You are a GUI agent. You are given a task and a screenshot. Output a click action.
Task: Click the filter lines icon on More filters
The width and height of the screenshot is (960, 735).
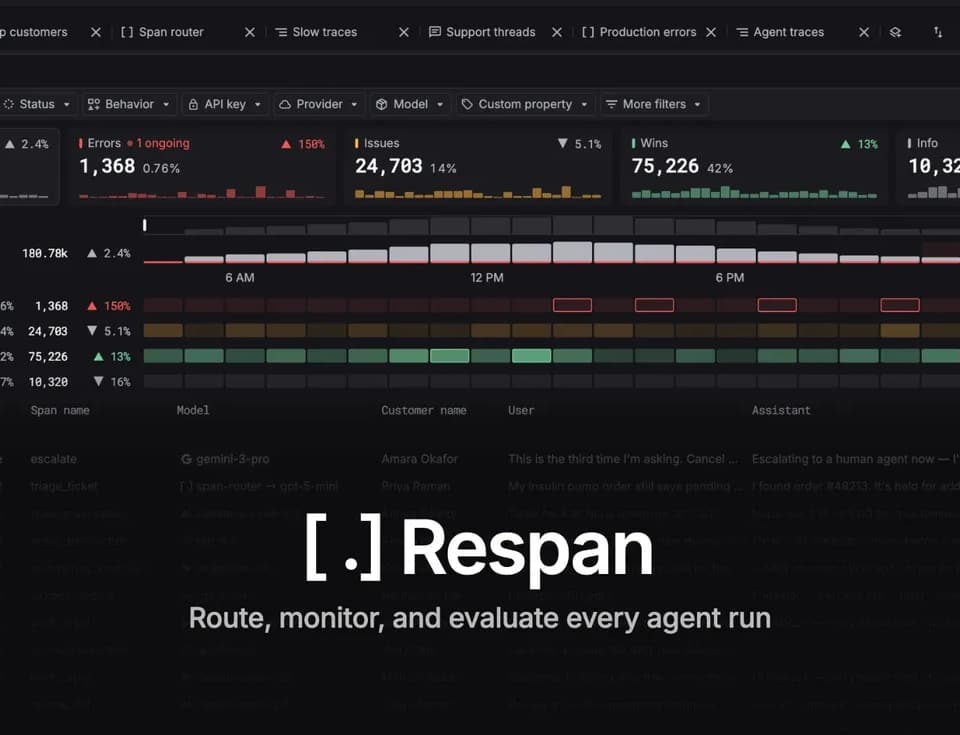pyautogui.click(x=611, y=105)
